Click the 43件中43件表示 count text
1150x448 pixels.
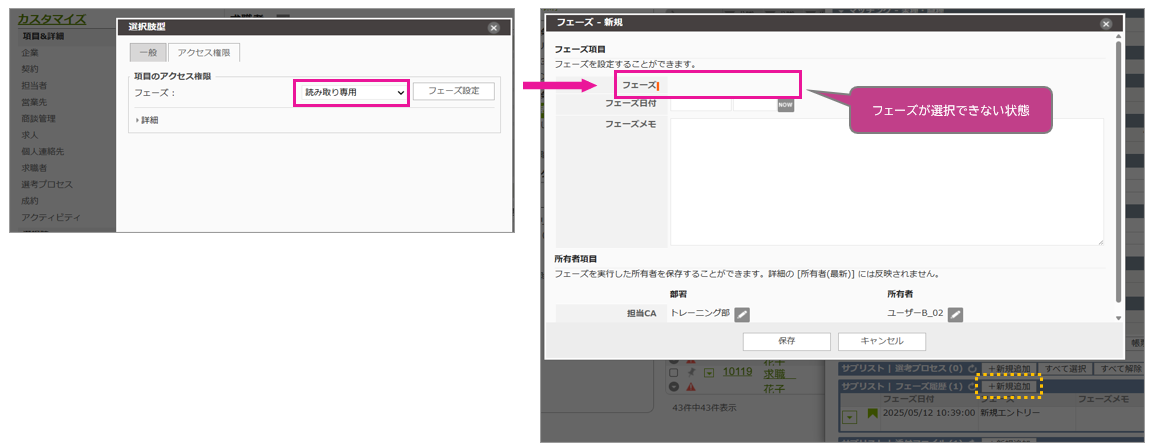click(705, 406)
